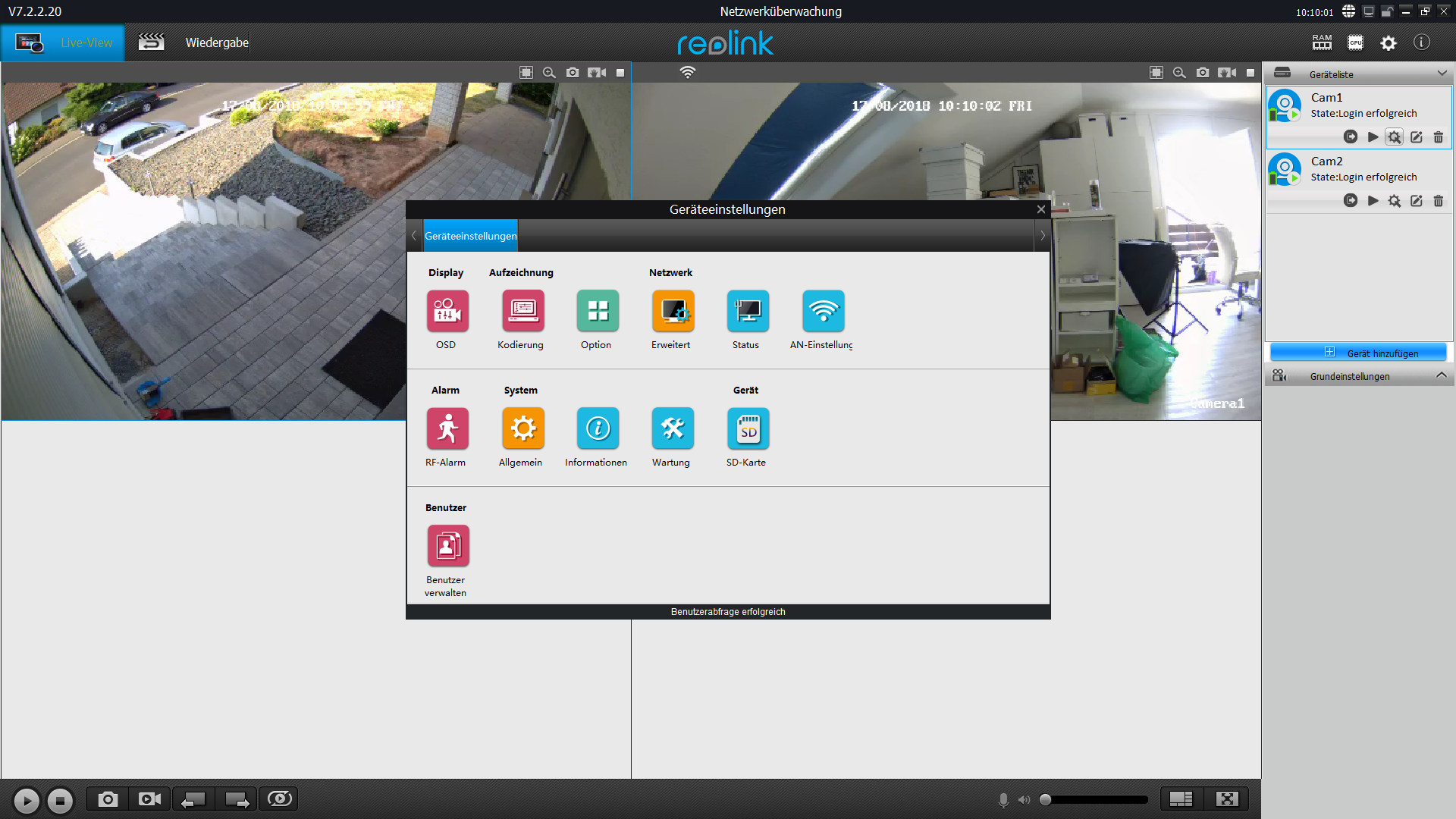Open WLAN-Einstellung Wi-Fi settings
The image size is (1456, 819).
(x=822, y=311)
